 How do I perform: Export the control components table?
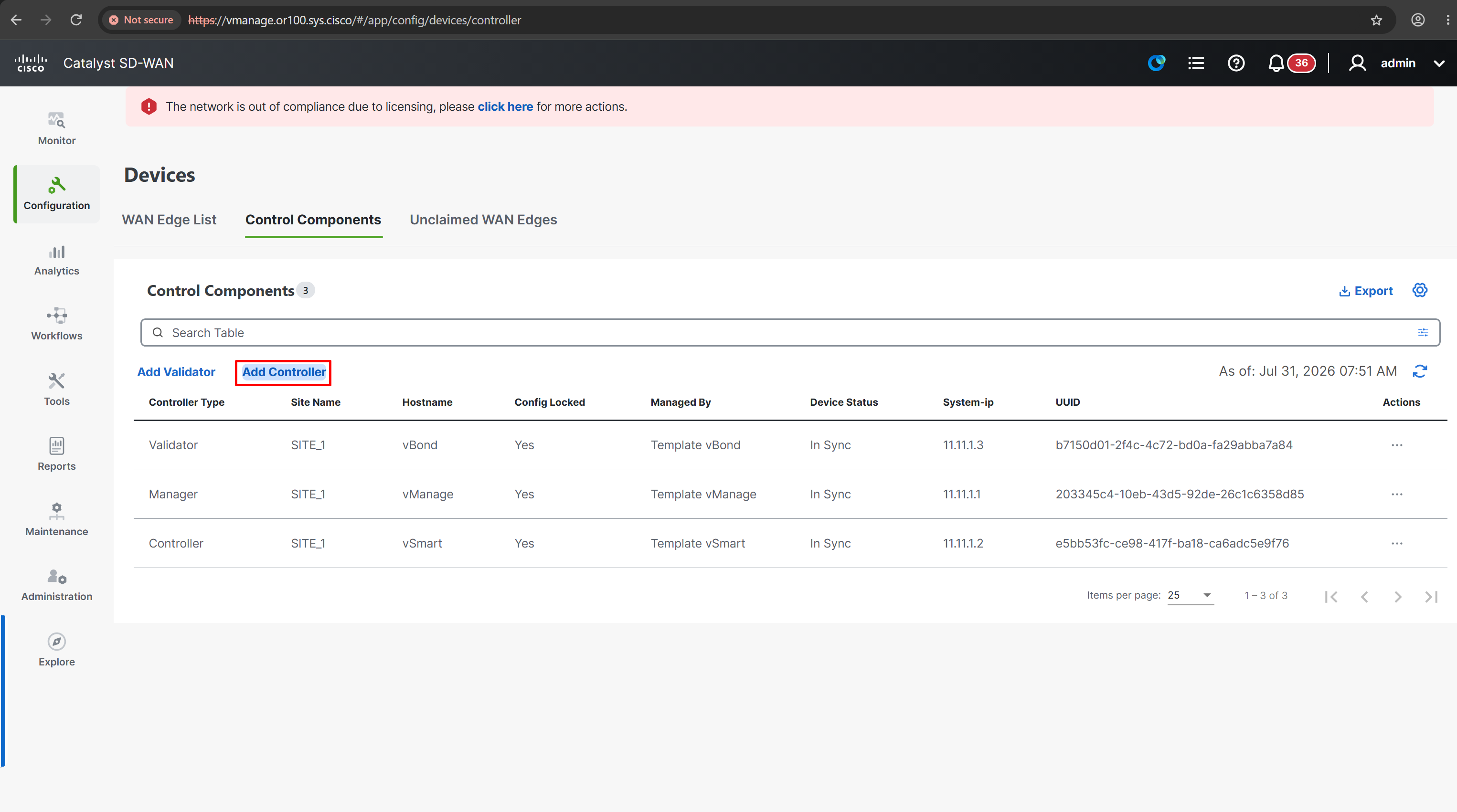pyautogui.click(x=1366, y=291)
